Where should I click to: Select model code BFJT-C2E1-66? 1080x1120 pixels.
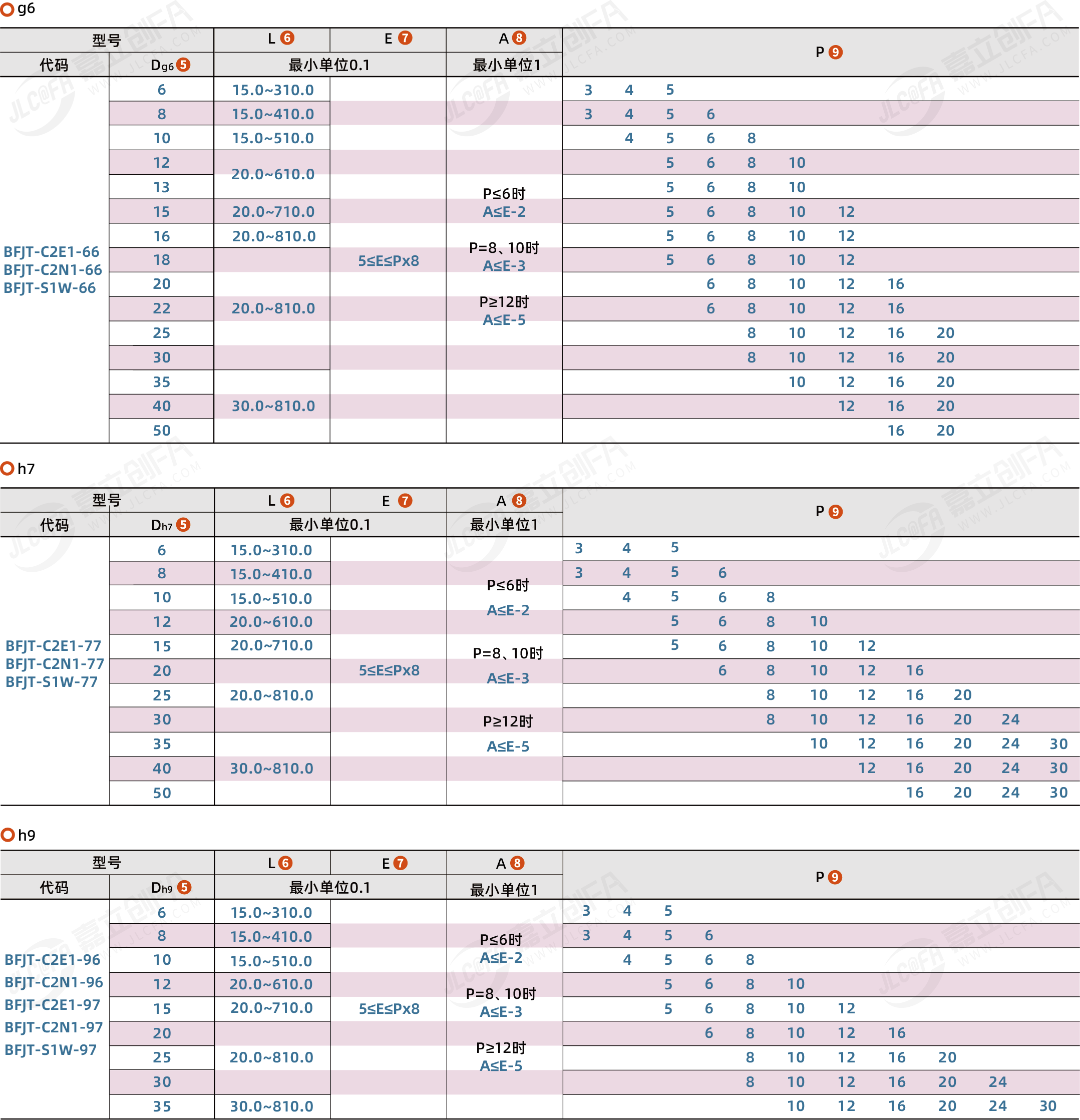click(x=52, y=252)
